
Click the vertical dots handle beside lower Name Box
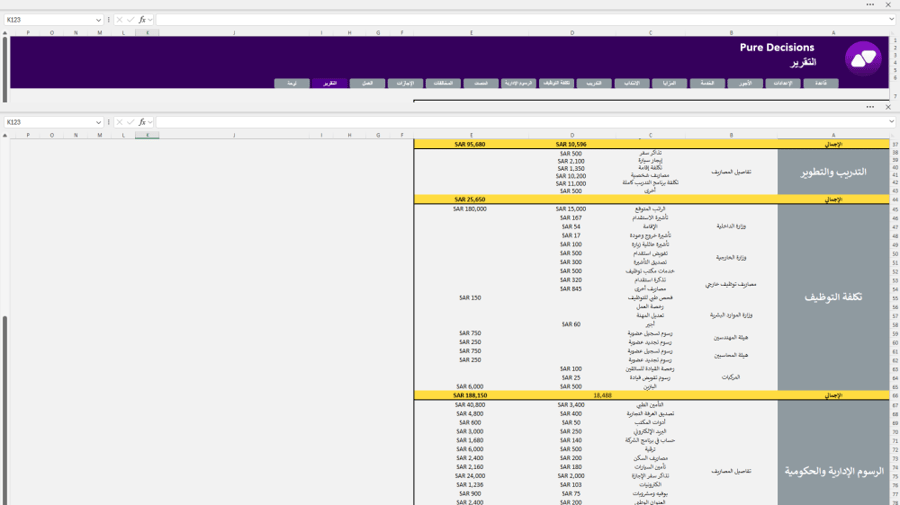108,122
